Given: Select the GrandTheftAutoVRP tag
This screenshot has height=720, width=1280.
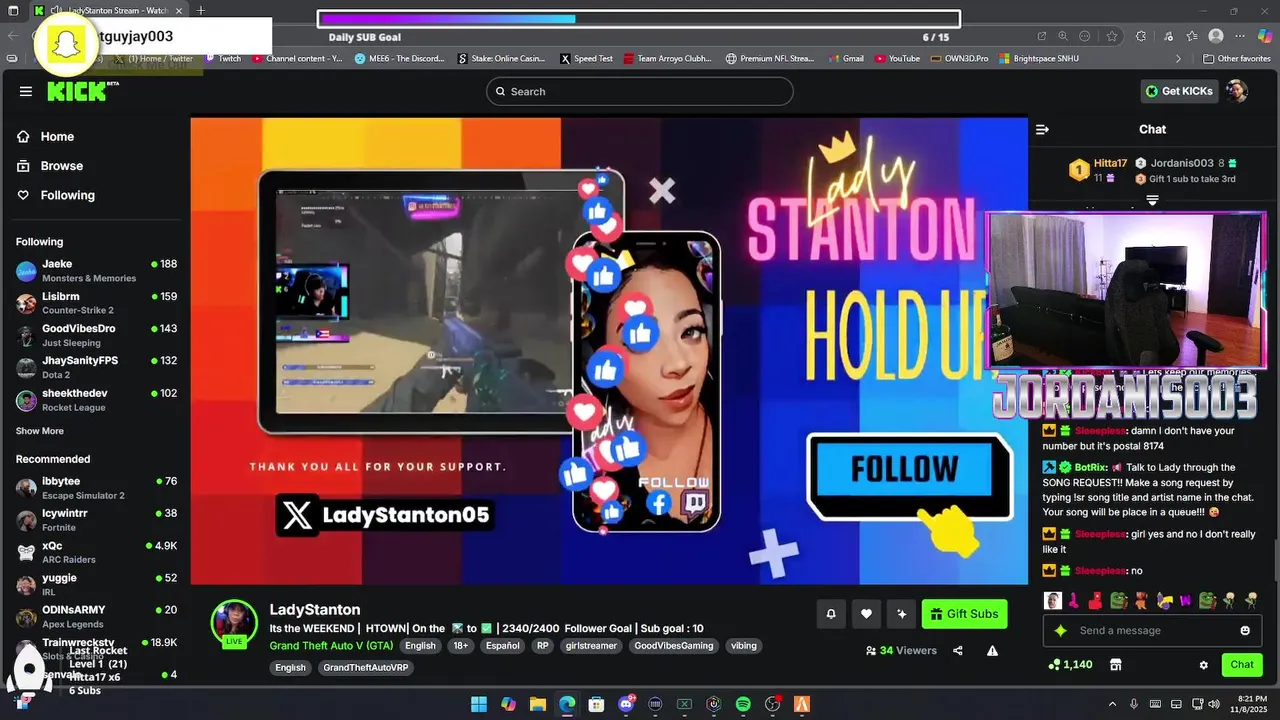Looking at the screenshot, I should tap(366, 668).
